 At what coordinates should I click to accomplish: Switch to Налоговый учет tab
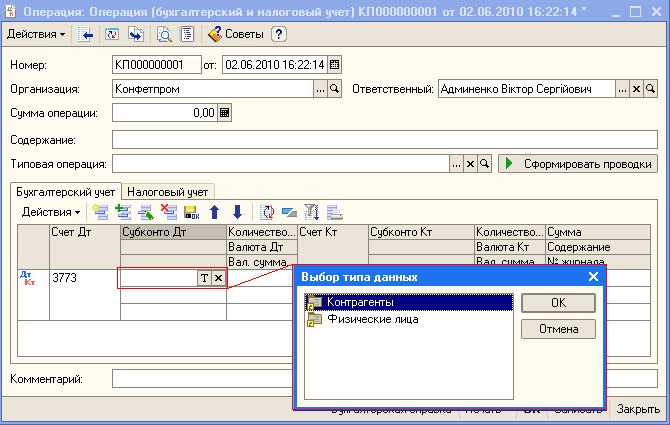point(167,191)
